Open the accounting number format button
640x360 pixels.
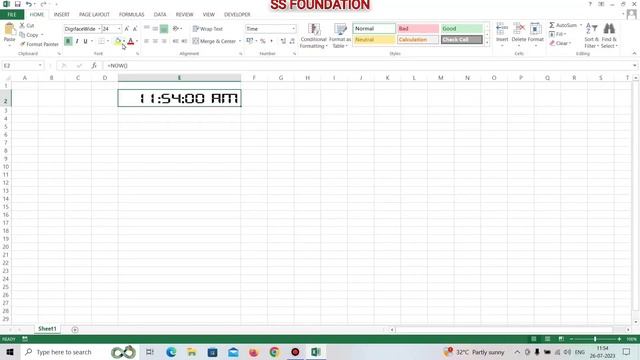(249, 41)
